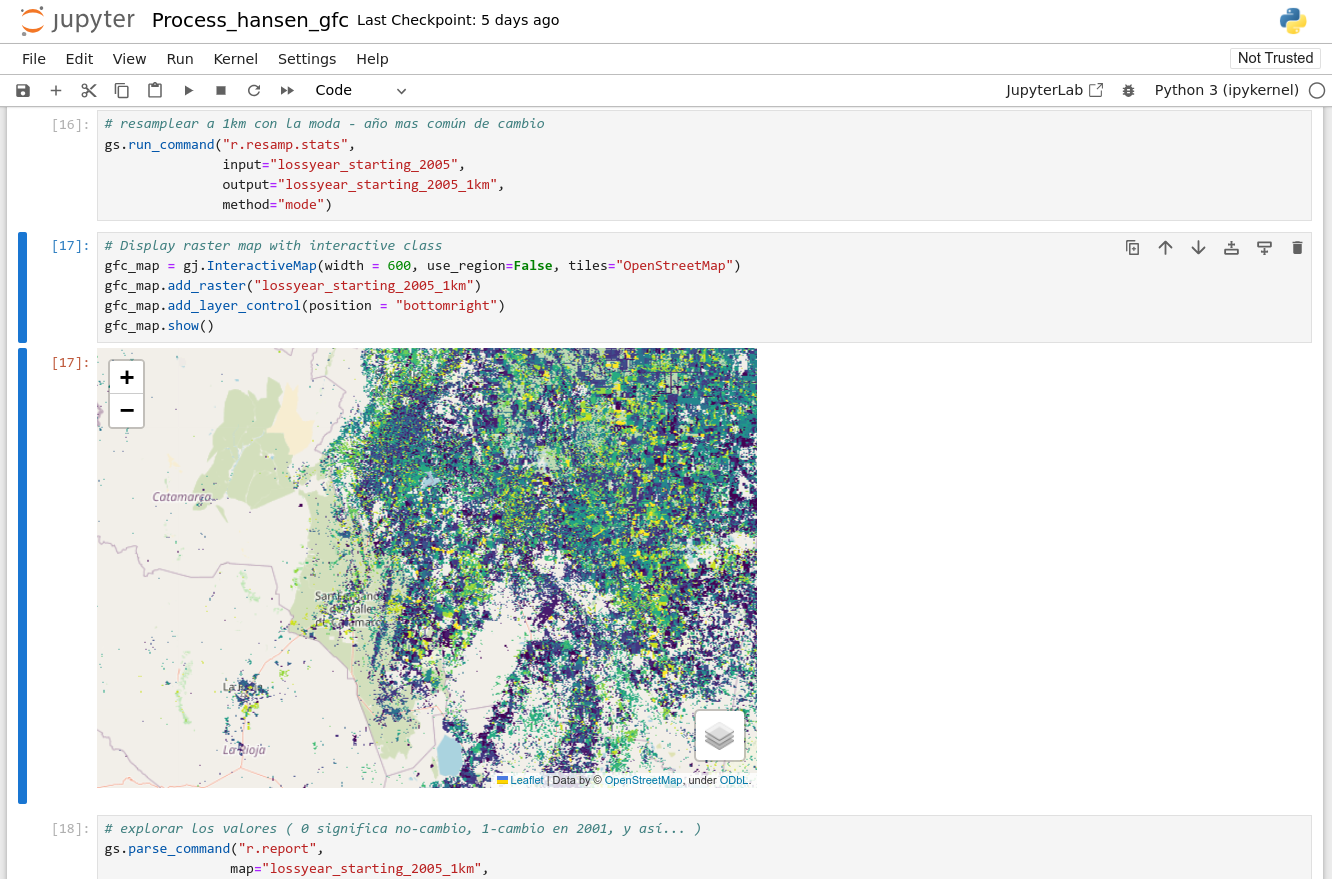This screenshot has width=1332, height=879.
Task: Zoom in on the map
Action: [127, 377]
